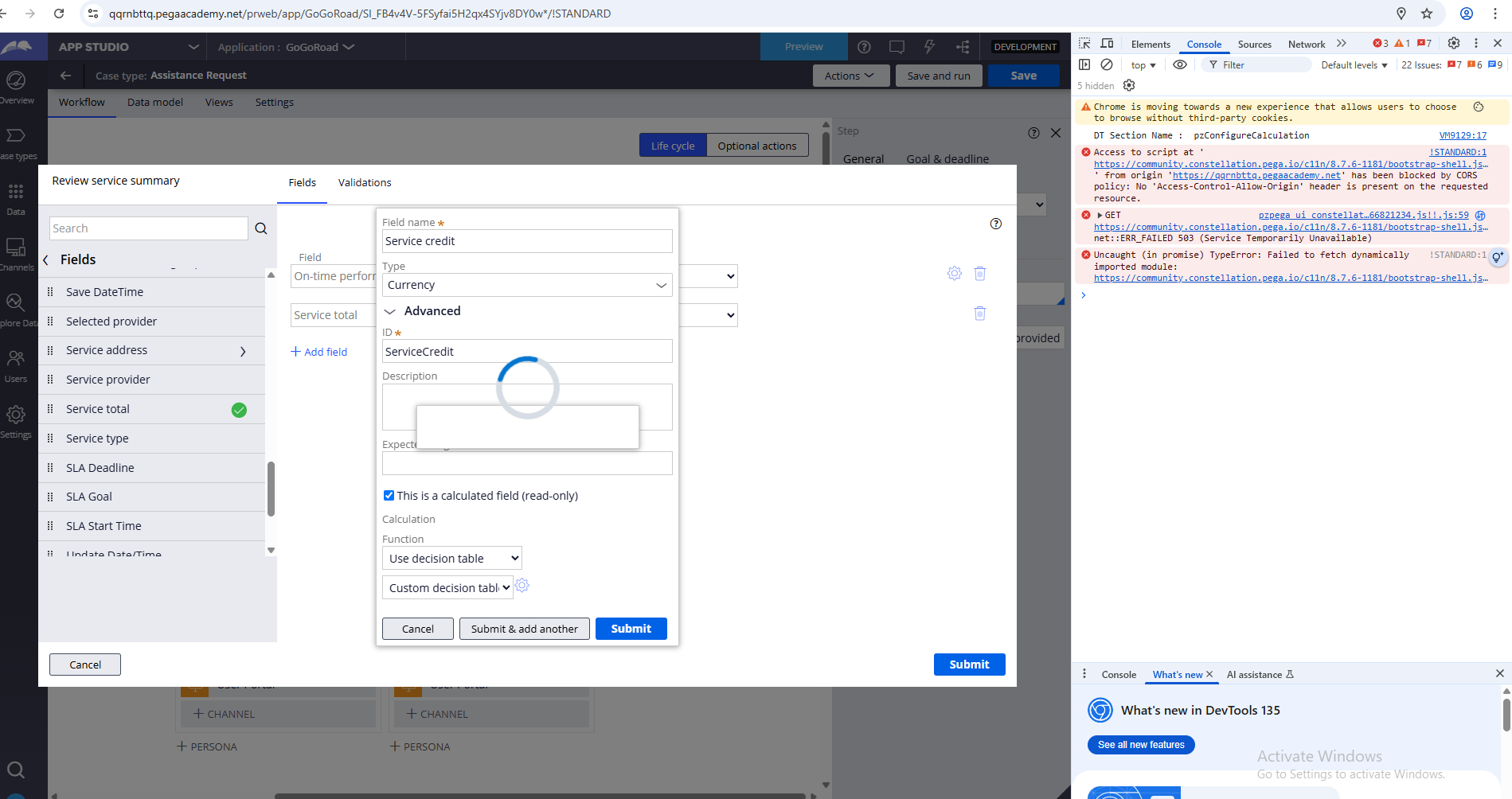
Task: Open Case types in sidebar
Action: (16, 135)
